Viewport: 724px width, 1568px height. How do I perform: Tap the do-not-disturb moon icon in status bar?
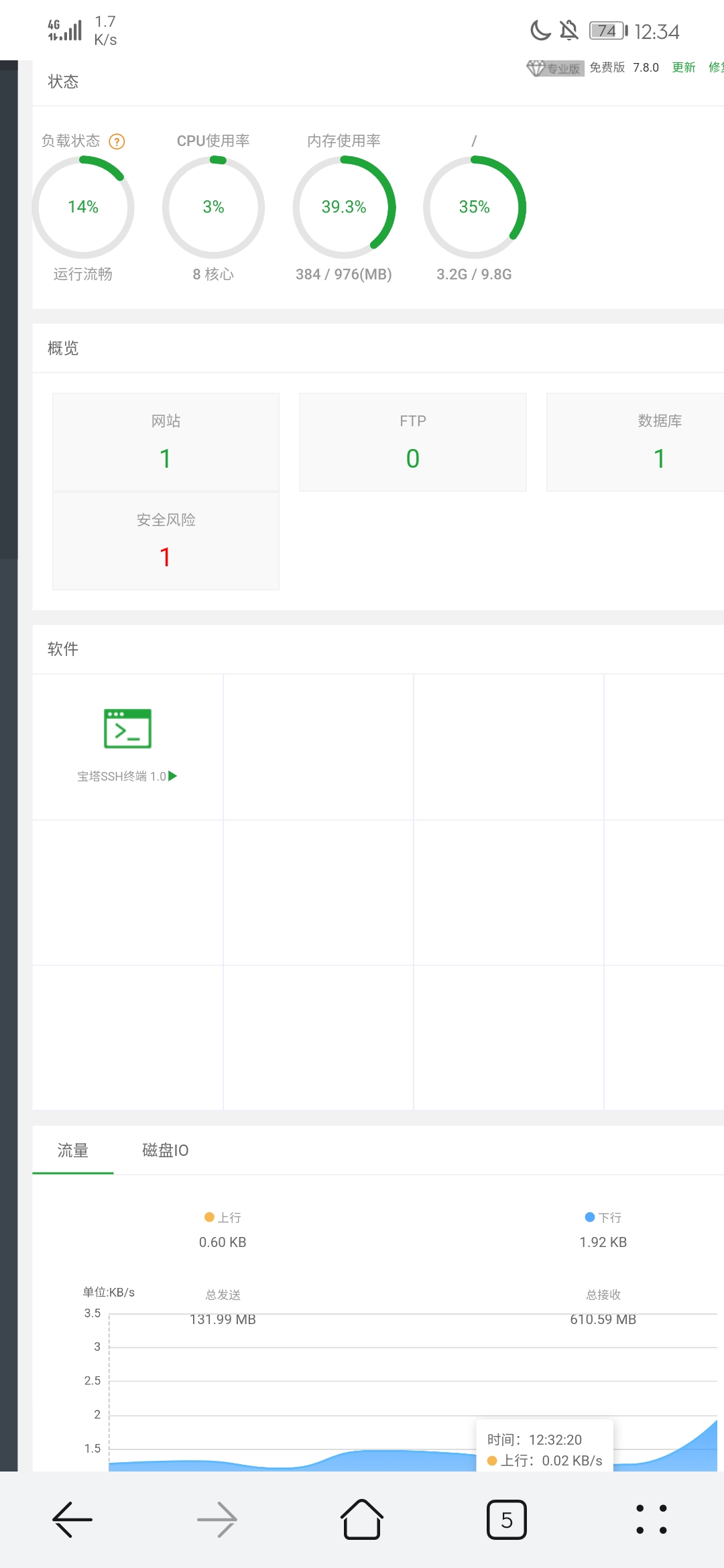coord(540,30)
